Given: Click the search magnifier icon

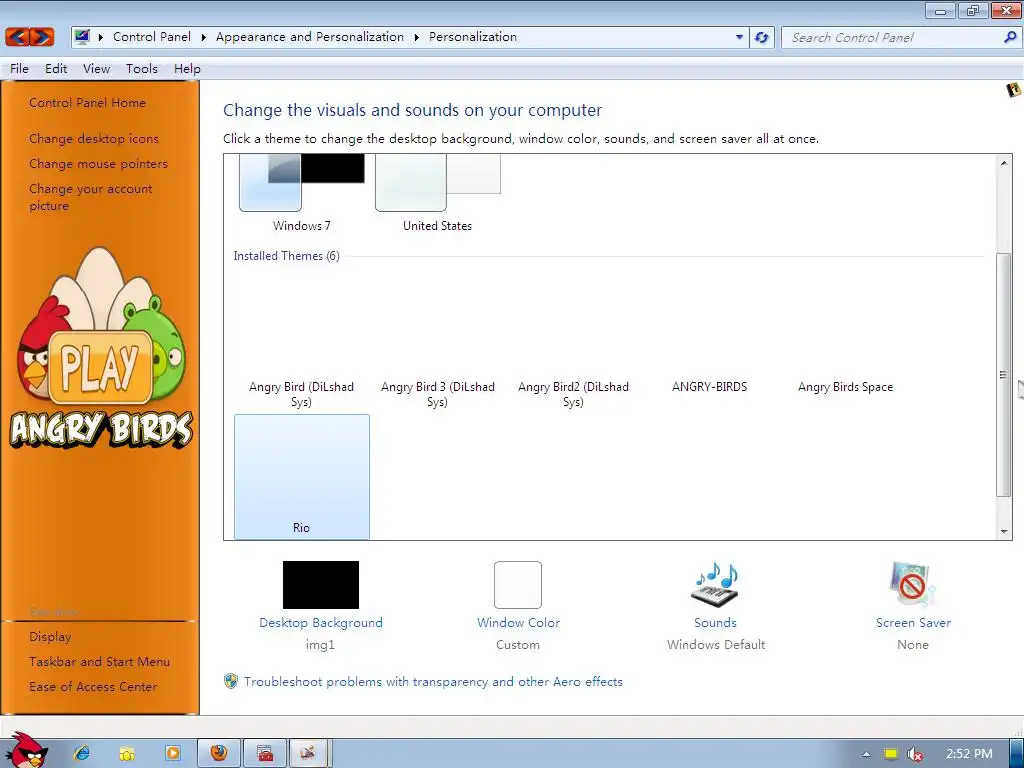Looking at the screenshot, I should coord(1009,37).
